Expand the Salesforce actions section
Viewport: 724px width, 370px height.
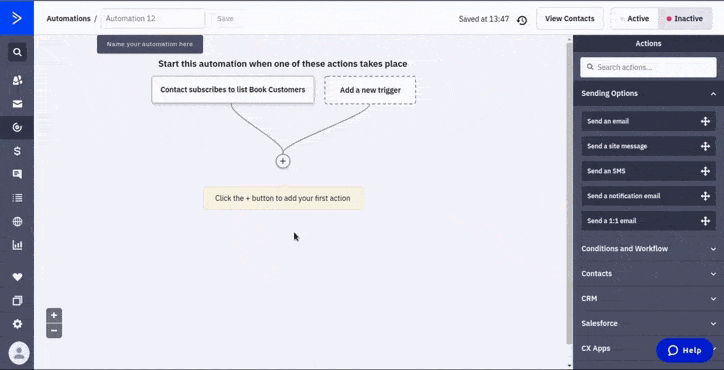point(648,323)
